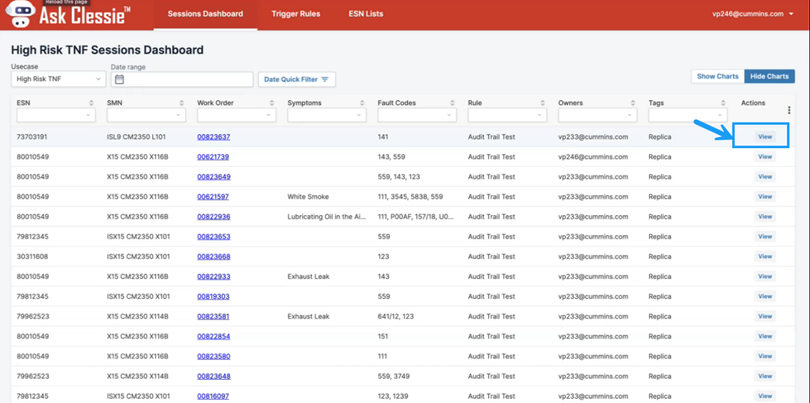Click owner vp246@cummins.com in the table

(593, 157)
